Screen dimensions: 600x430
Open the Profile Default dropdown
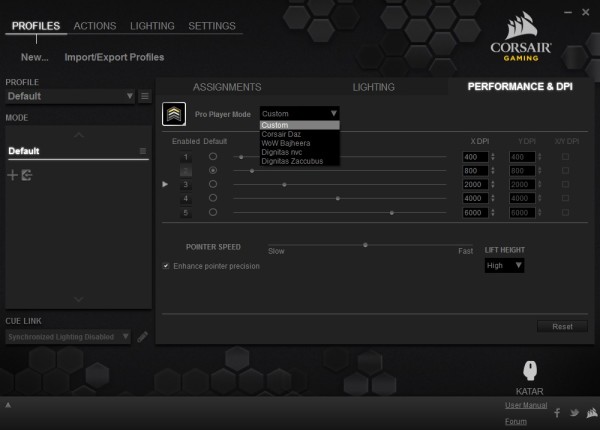(x=70, y=96)
